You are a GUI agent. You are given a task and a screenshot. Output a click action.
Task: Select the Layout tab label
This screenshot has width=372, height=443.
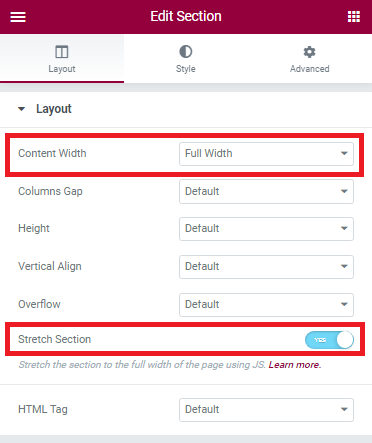click(62, 69)
